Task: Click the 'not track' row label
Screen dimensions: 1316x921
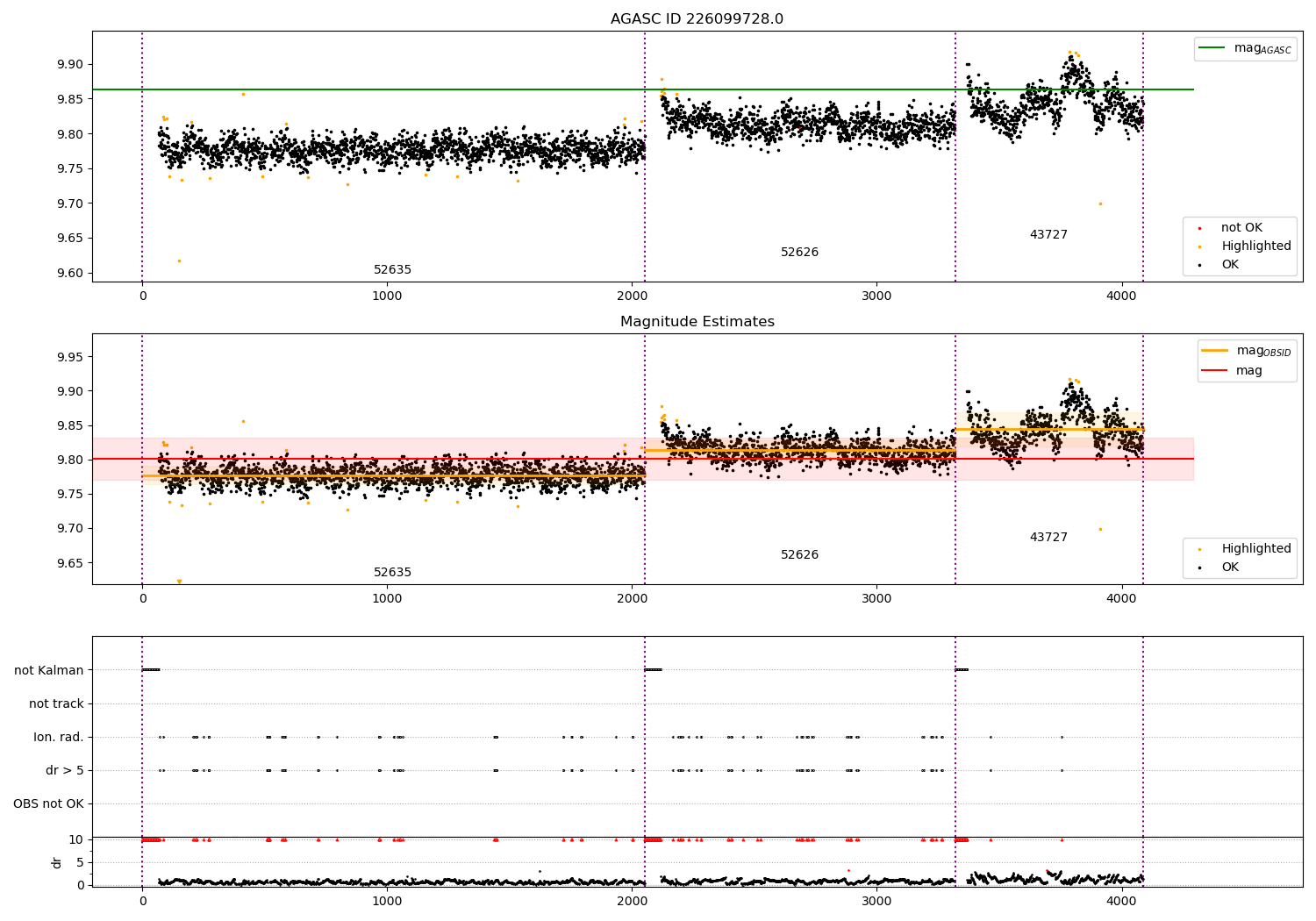Action: 56,704
